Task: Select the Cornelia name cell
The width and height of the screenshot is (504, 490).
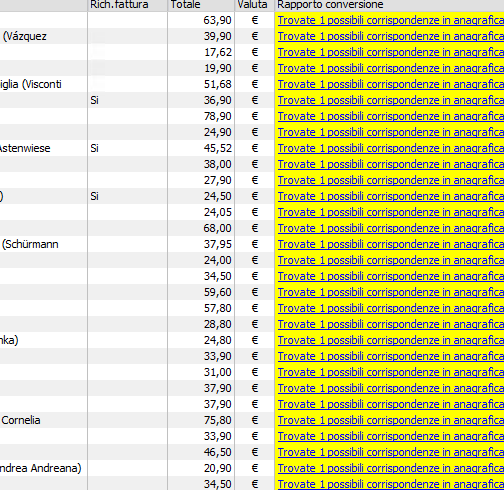Action: [43, 420]
